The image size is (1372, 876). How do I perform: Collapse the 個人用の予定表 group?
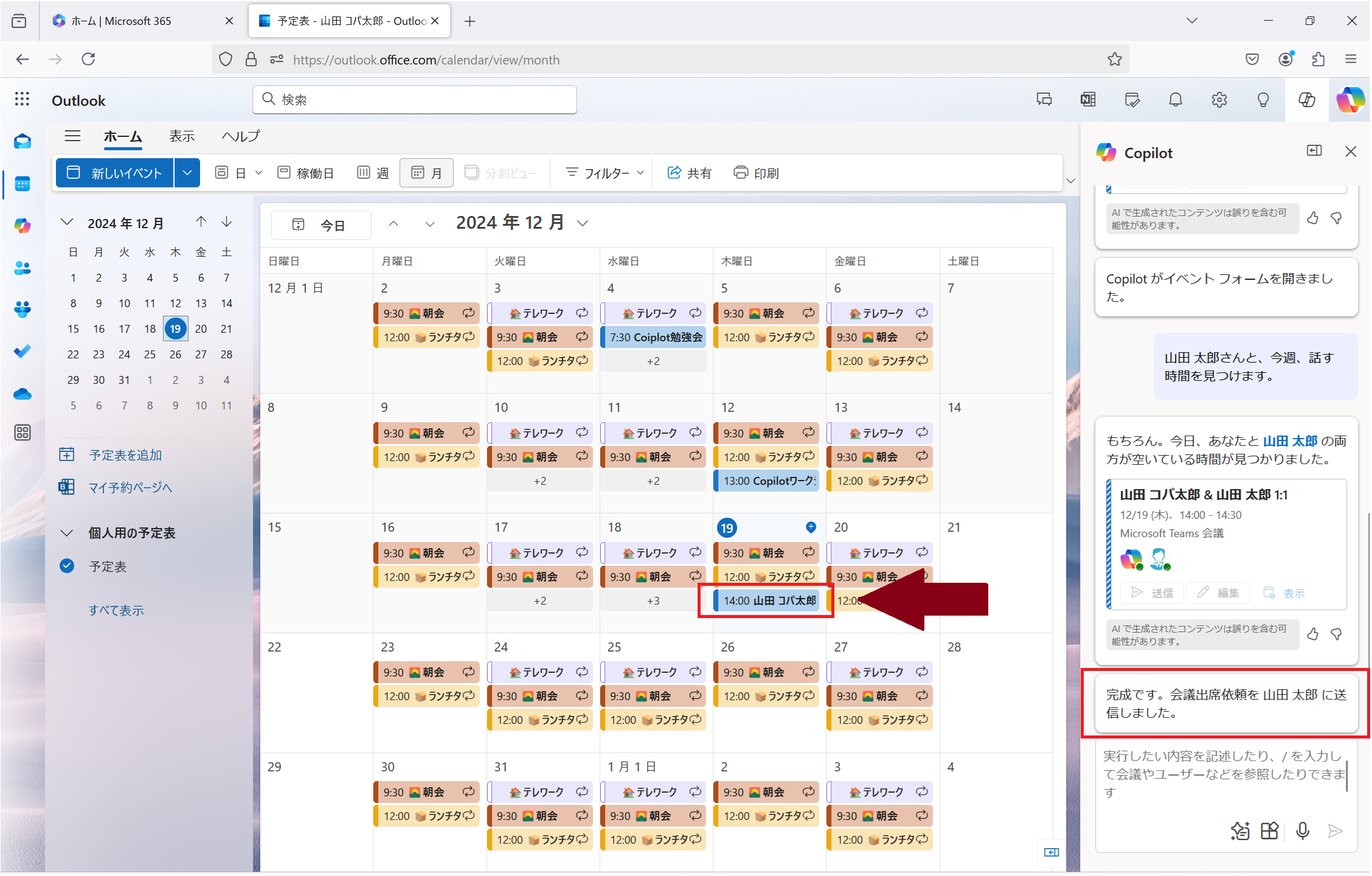coord(67,533)
